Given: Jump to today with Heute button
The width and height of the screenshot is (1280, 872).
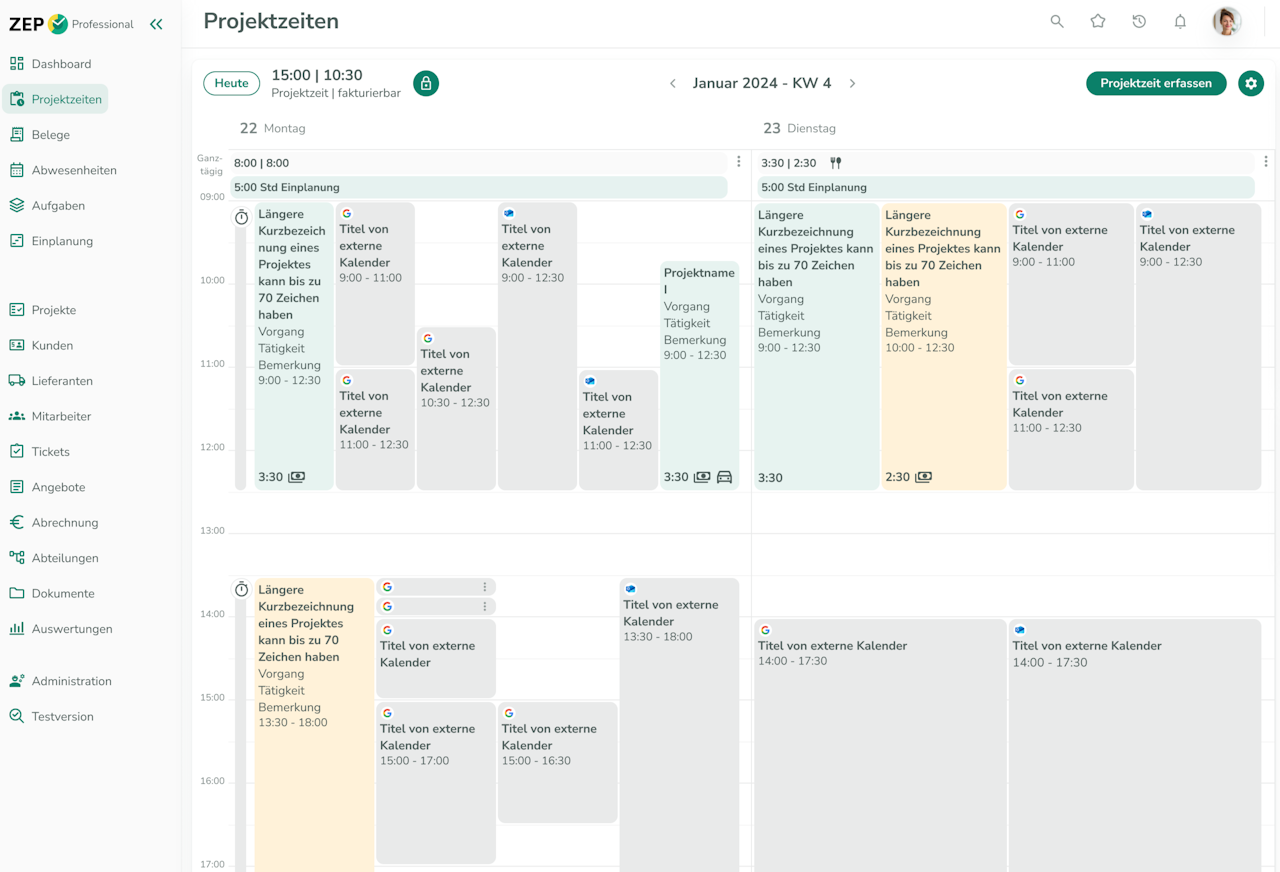Looking at the screenshot, I should click(231, 83).
